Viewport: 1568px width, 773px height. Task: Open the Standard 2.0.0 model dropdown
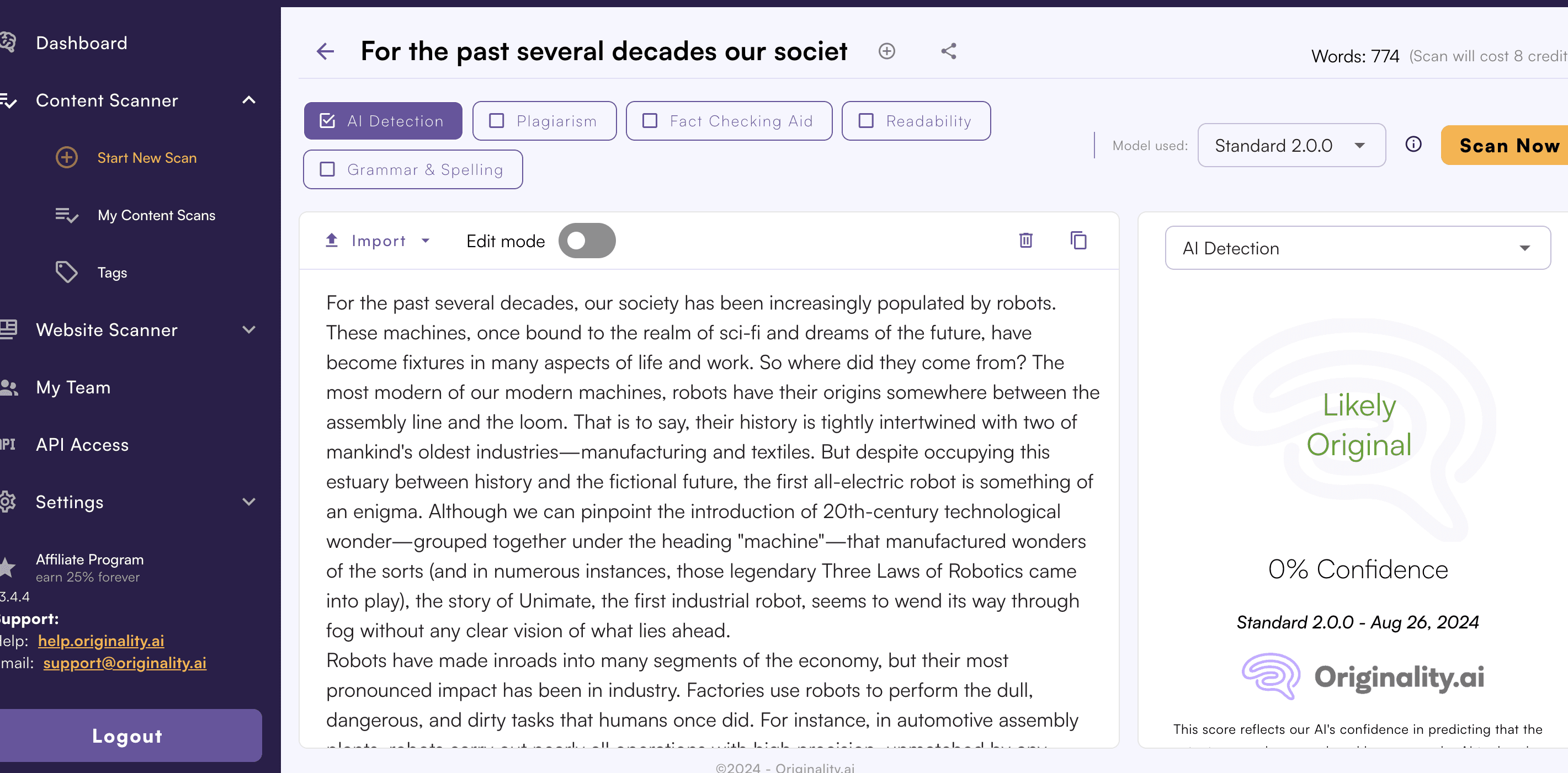(1290, 146)
